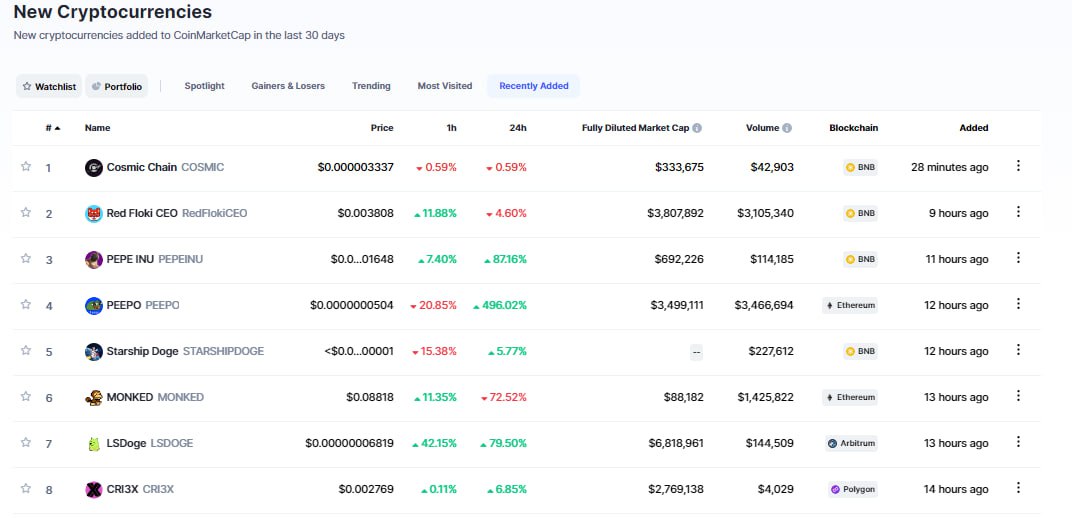Star Starship Doge for watchlist
This screenshot has height=519, width=1072.
pos(26,350)
